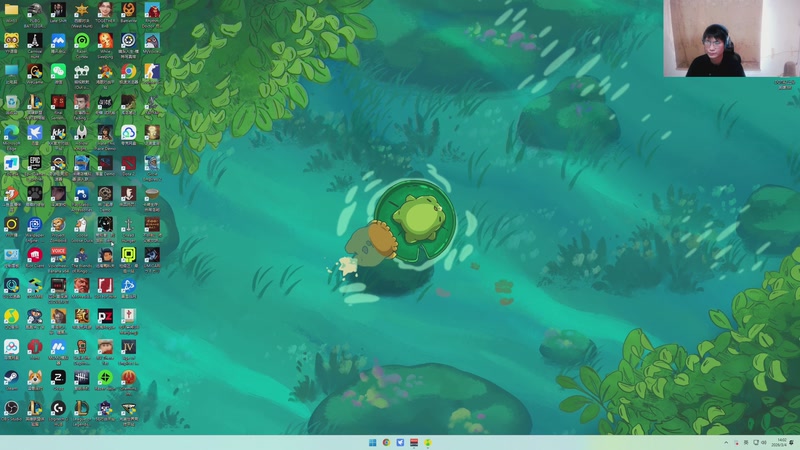The width and height of the screenshot is (800, 450).
Task: Open Chrome from the taskbar
Action: pos(386,442)
